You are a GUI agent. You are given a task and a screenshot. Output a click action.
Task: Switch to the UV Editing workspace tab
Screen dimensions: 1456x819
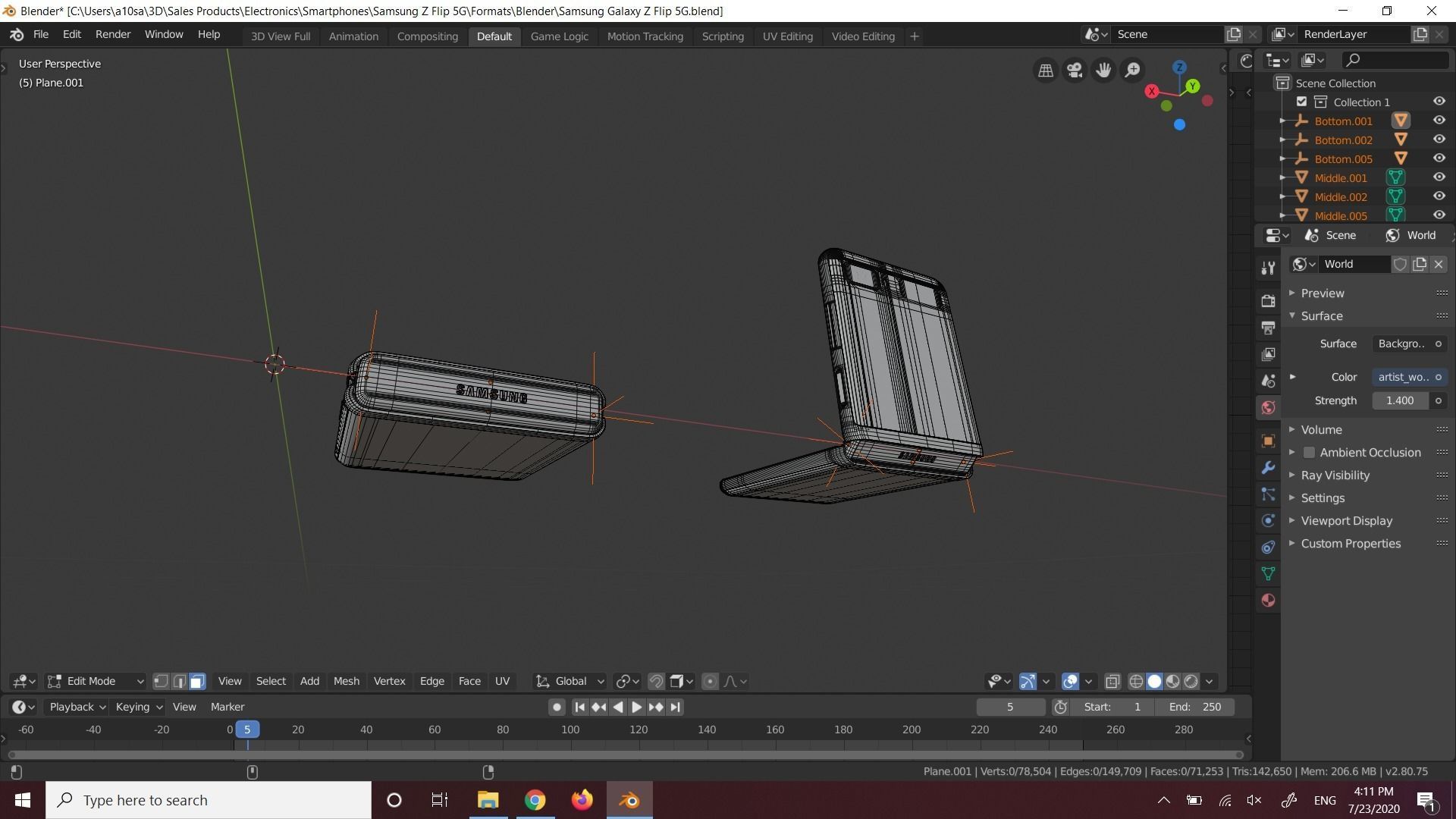787,36
